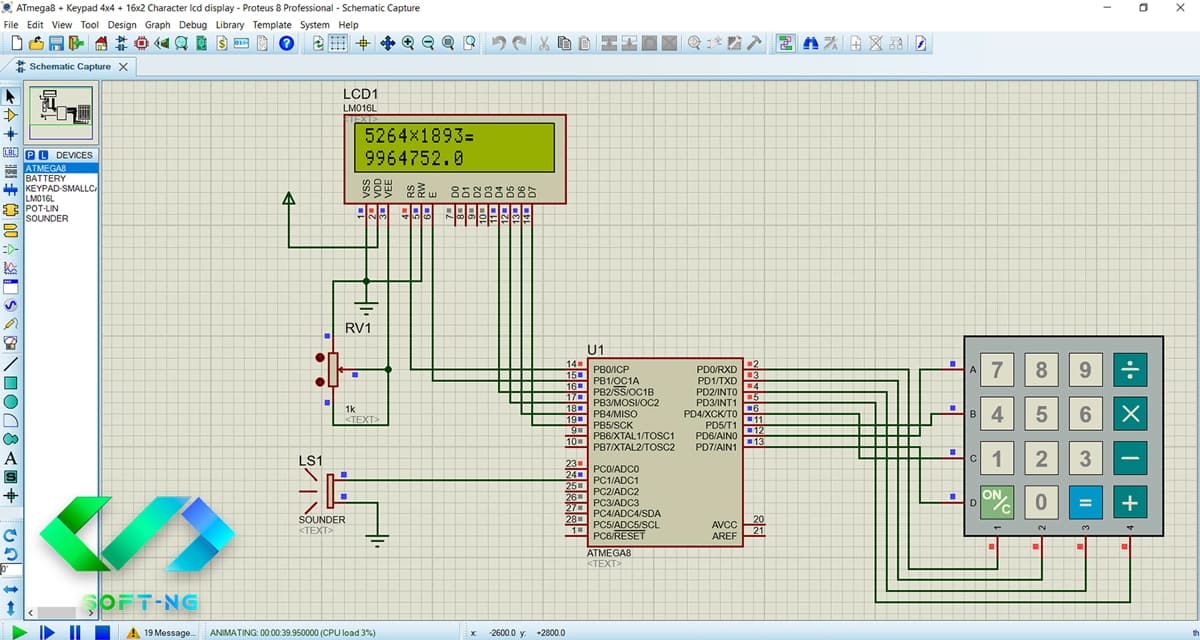
Task: Save the project with floppy disk icon
Action: pyautogui.click(x=57, y=43)
